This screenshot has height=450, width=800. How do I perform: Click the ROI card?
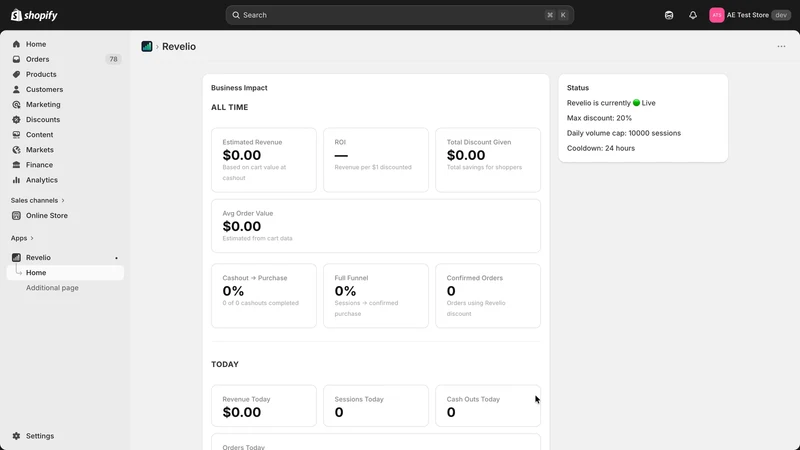(x=376, y=160)
